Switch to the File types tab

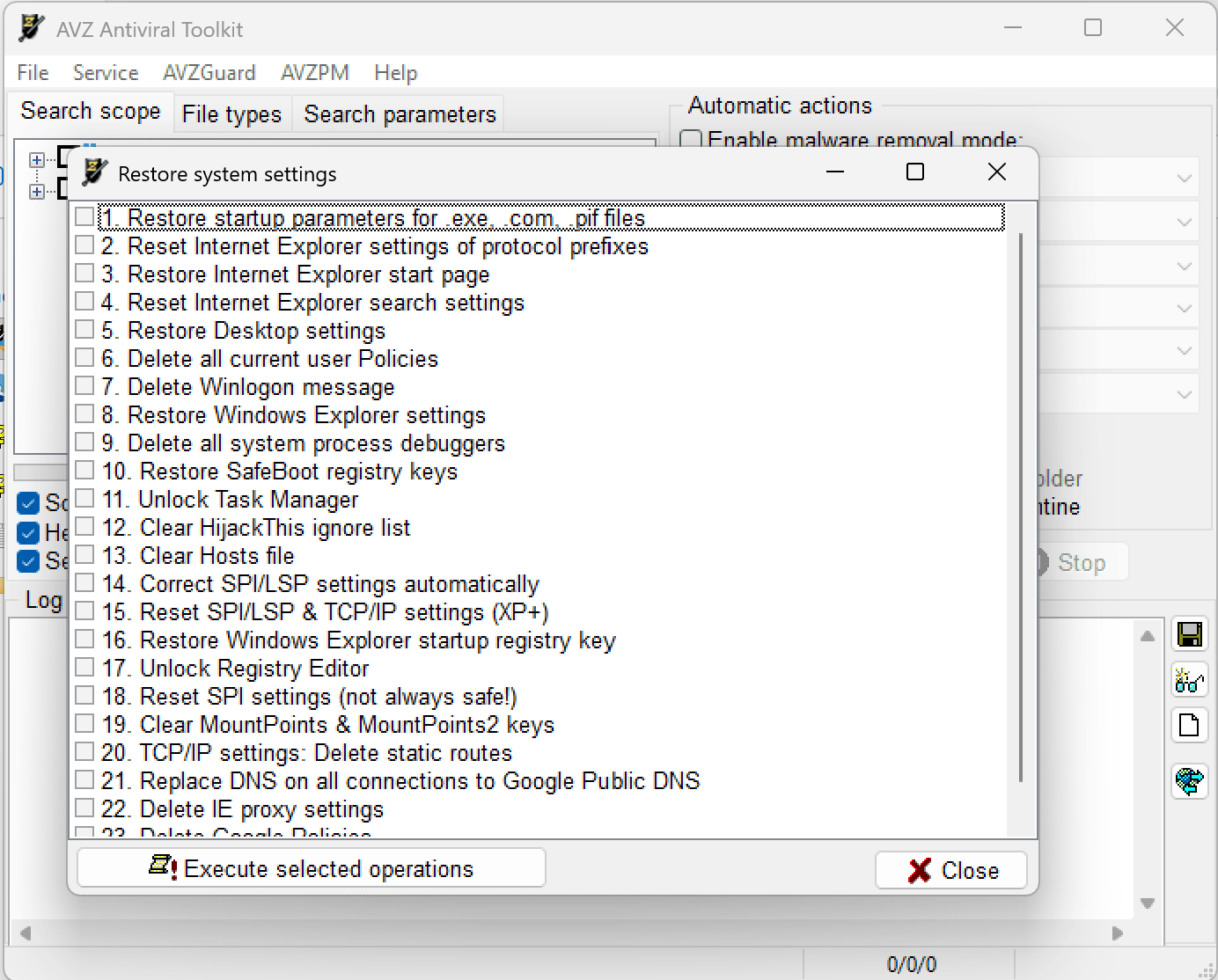[231, 113]
